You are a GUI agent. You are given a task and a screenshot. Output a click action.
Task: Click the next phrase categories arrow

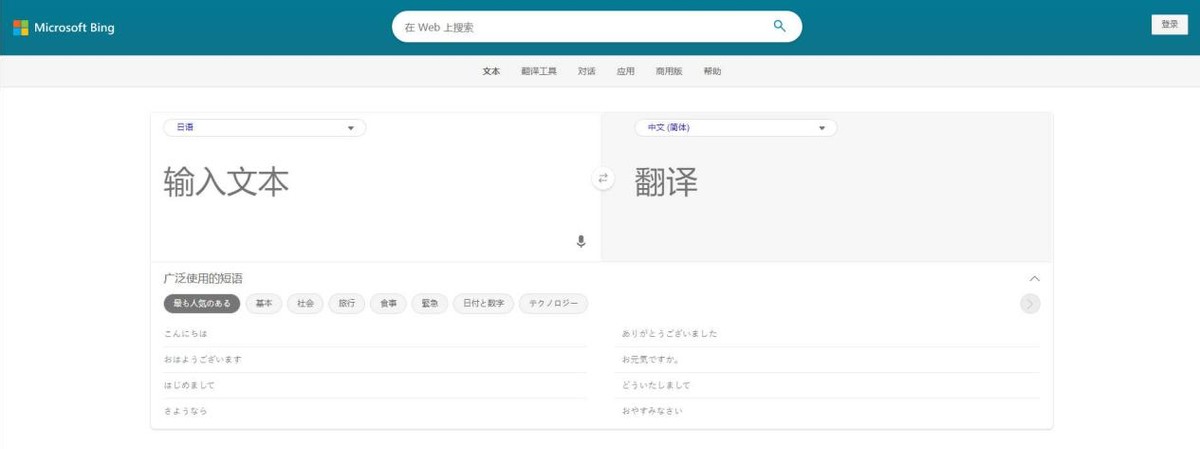click(1030, 304)
